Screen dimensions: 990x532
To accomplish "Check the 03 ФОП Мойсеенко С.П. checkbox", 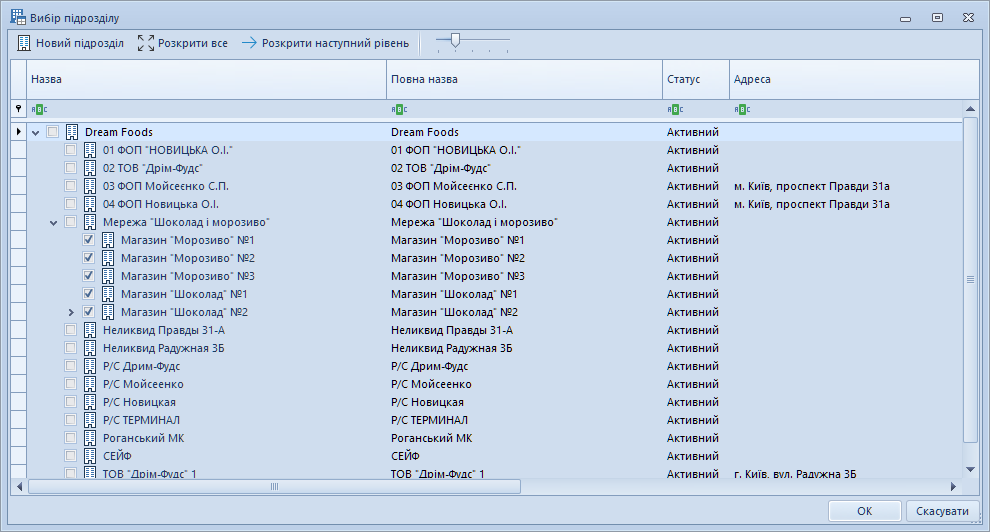I will pyautogui.click(x=71, y=186).
